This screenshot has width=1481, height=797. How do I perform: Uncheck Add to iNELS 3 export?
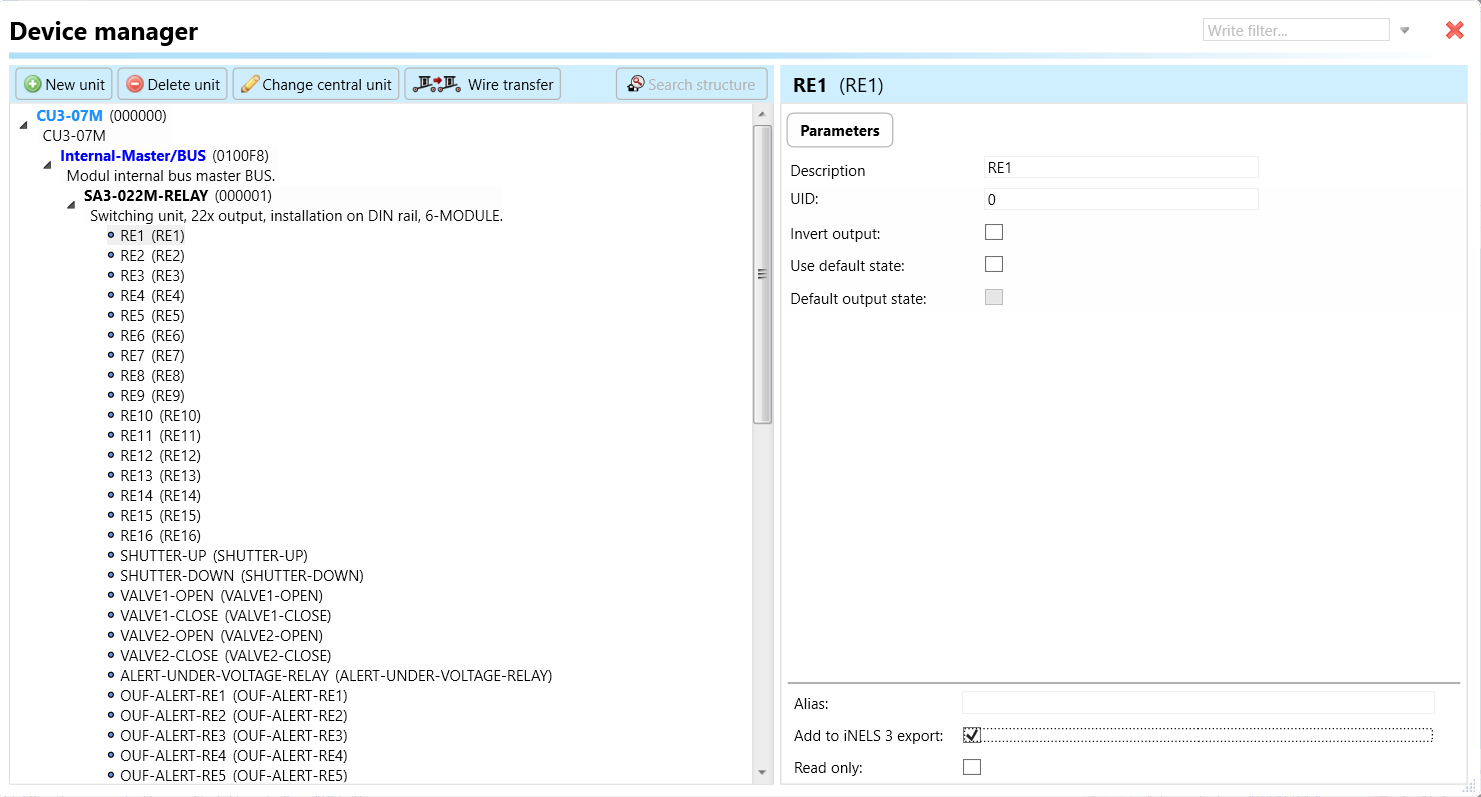[971, 735]
